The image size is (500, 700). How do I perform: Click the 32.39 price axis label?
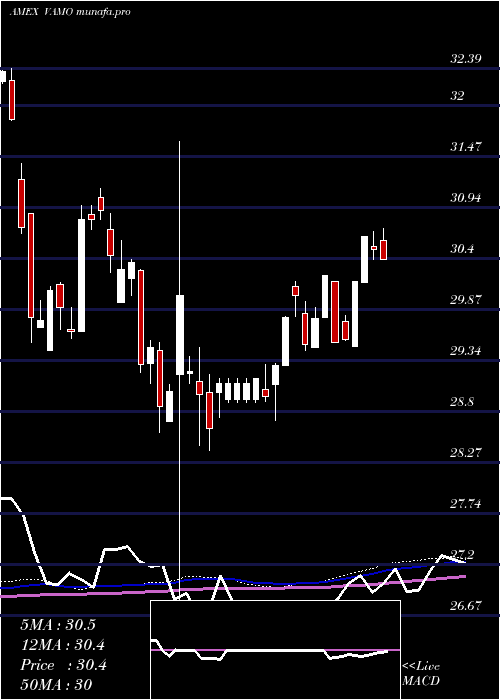coord(466,58)
